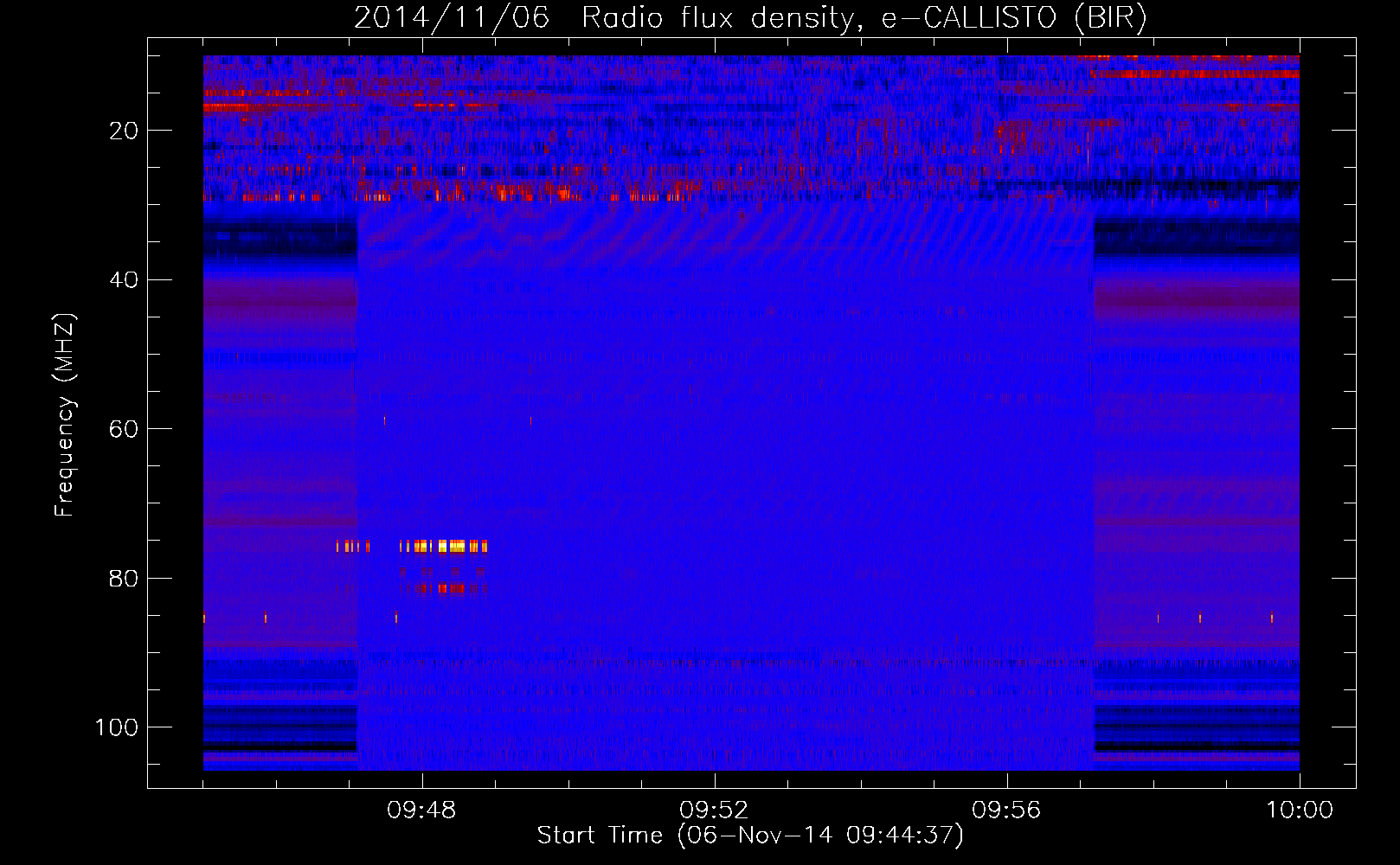Viewport: 1400px width, 865px height.
Task: Click the 20 frequency tick label
Action: tap(125, 131)
